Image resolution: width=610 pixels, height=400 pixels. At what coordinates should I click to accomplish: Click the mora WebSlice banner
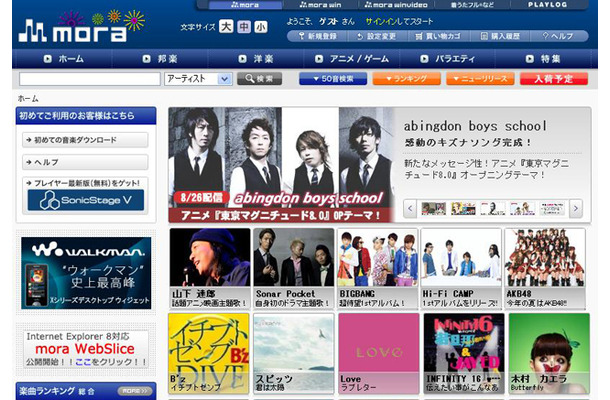(x=86, y=349)
